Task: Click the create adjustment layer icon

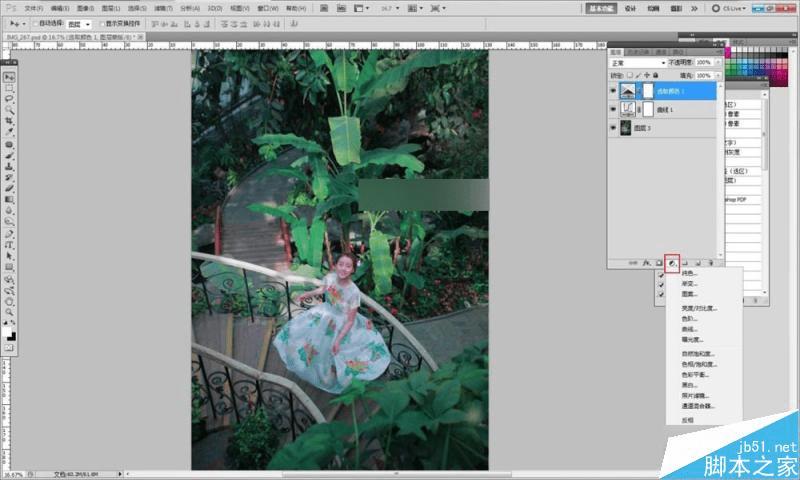Action: [x=673, y=262]
